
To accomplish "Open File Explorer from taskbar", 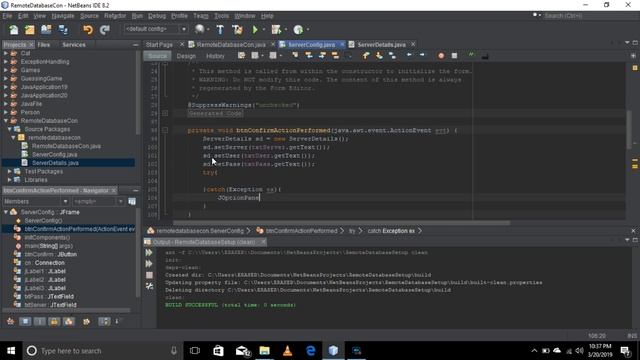I will coord(264,351).
